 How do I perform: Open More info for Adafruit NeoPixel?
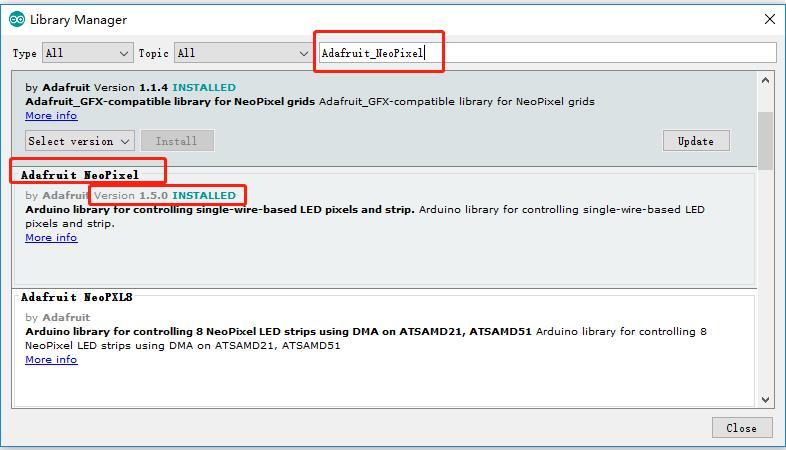click(51, 238)
